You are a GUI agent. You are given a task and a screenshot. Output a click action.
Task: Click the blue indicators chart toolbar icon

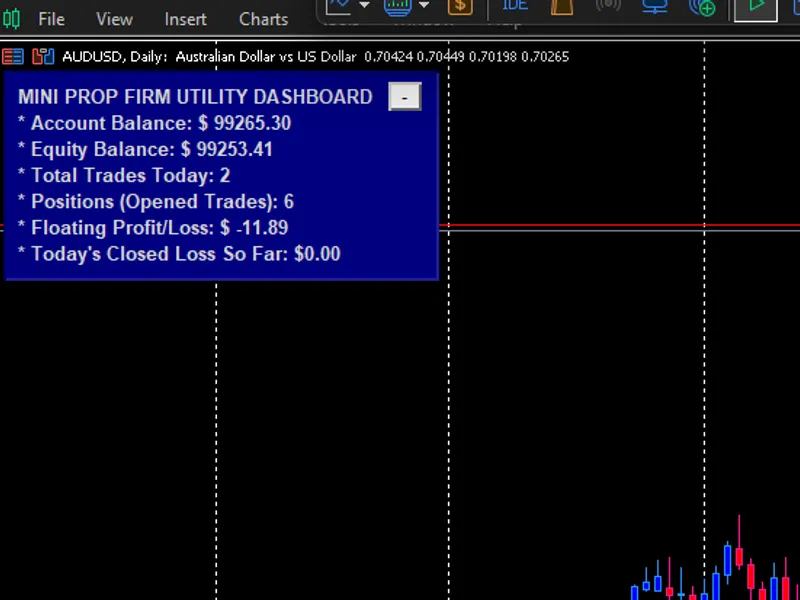[398, 7]
